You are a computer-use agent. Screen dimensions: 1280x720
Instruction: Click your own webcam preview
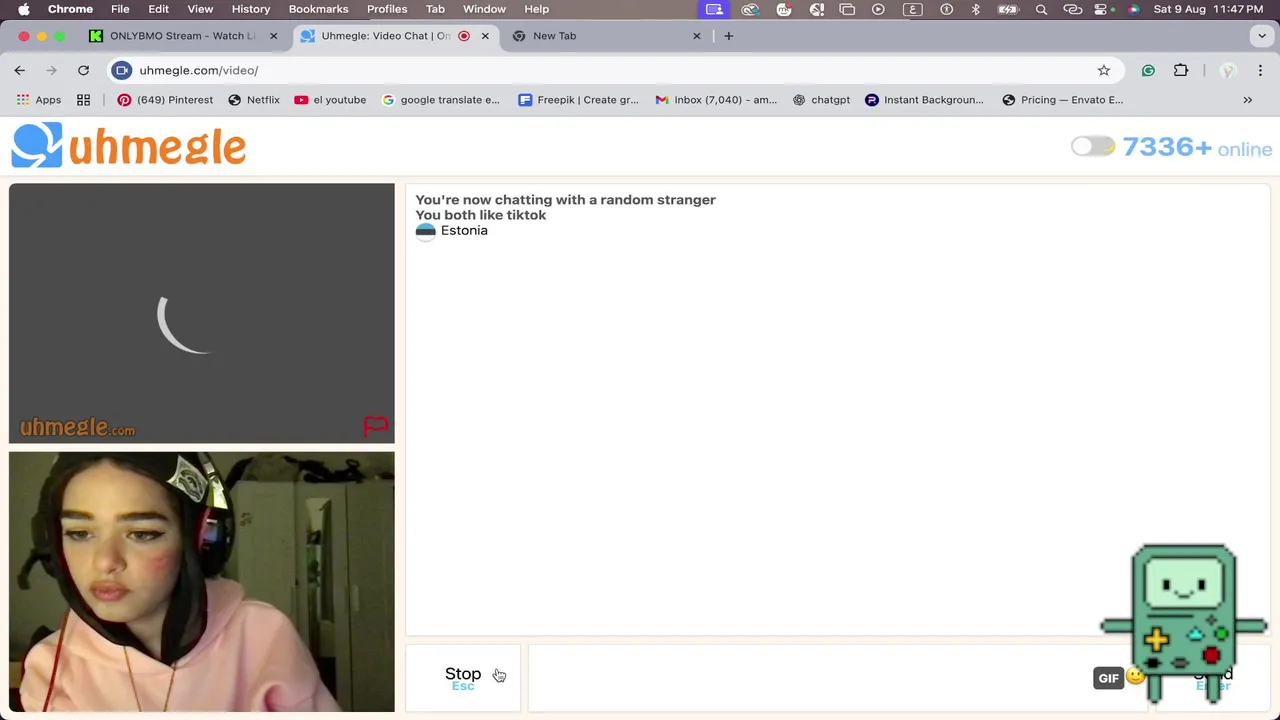[x=202, y=582]
